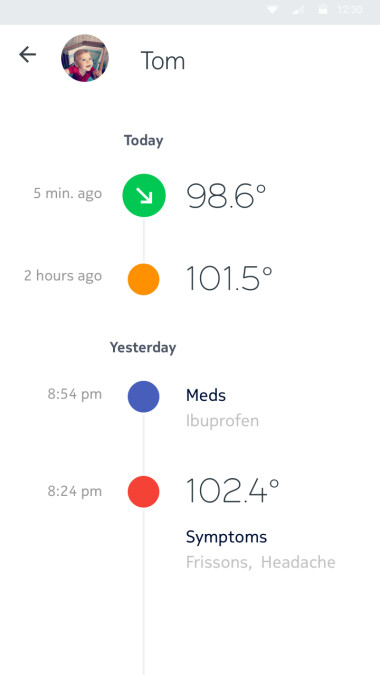The width and height of the screenshot is (380, 675).
Task: Open the 98.6° temperature reading
Action: point(226,196)
